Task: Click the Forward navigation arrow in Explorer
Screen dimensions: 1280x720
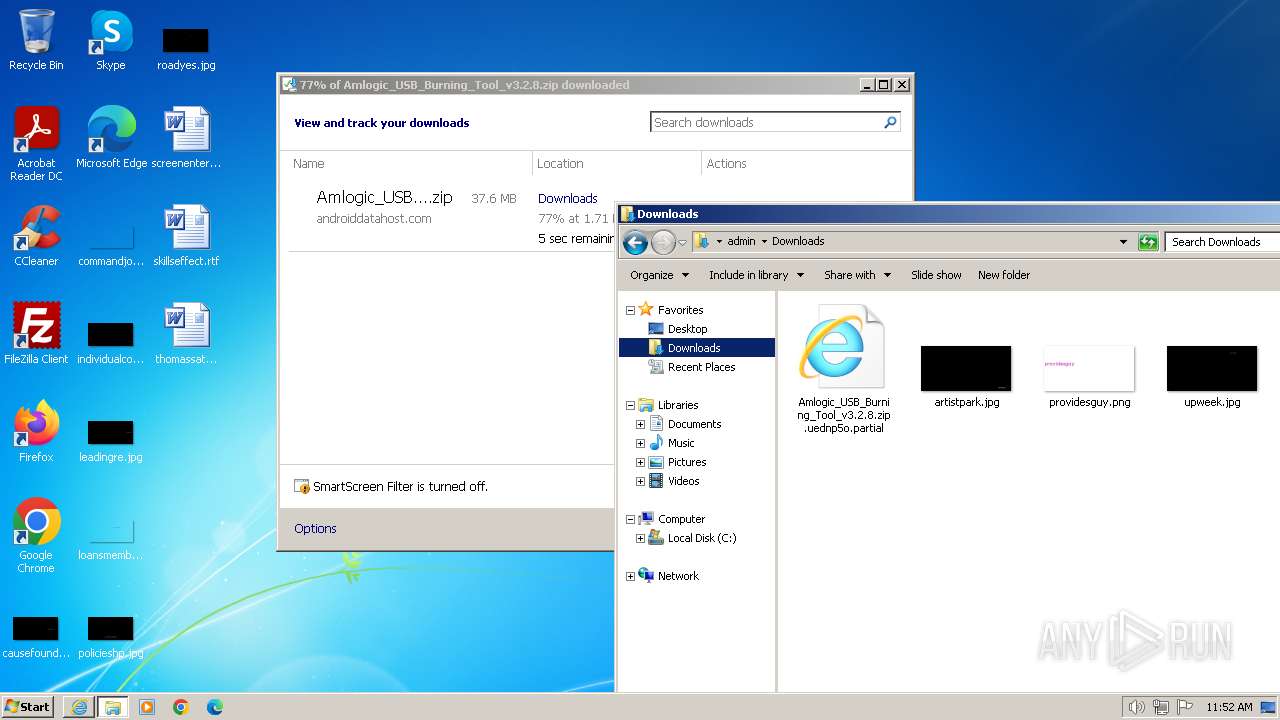Action: click(662, 241)
